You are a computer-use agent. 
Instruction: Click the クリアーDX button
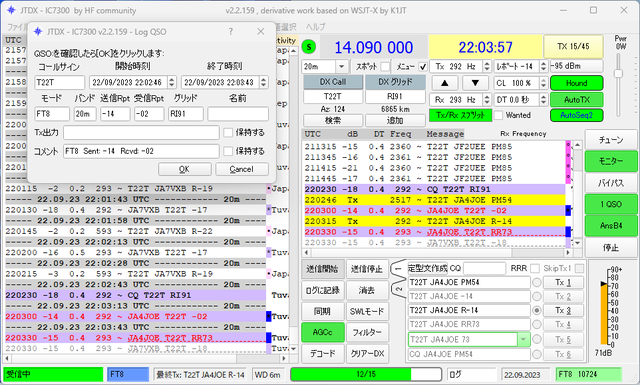(x=367, y=354)
